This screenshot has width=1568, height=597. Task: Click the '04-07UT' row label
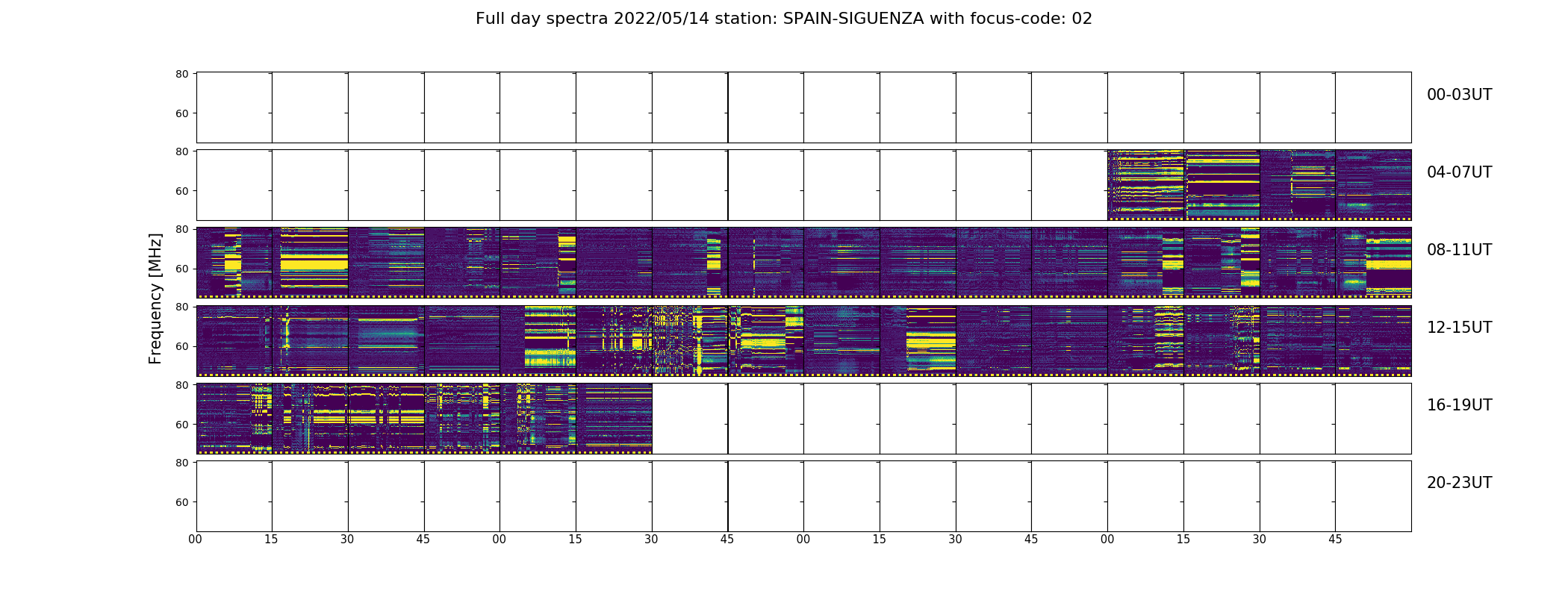(x=1459, y=172)
